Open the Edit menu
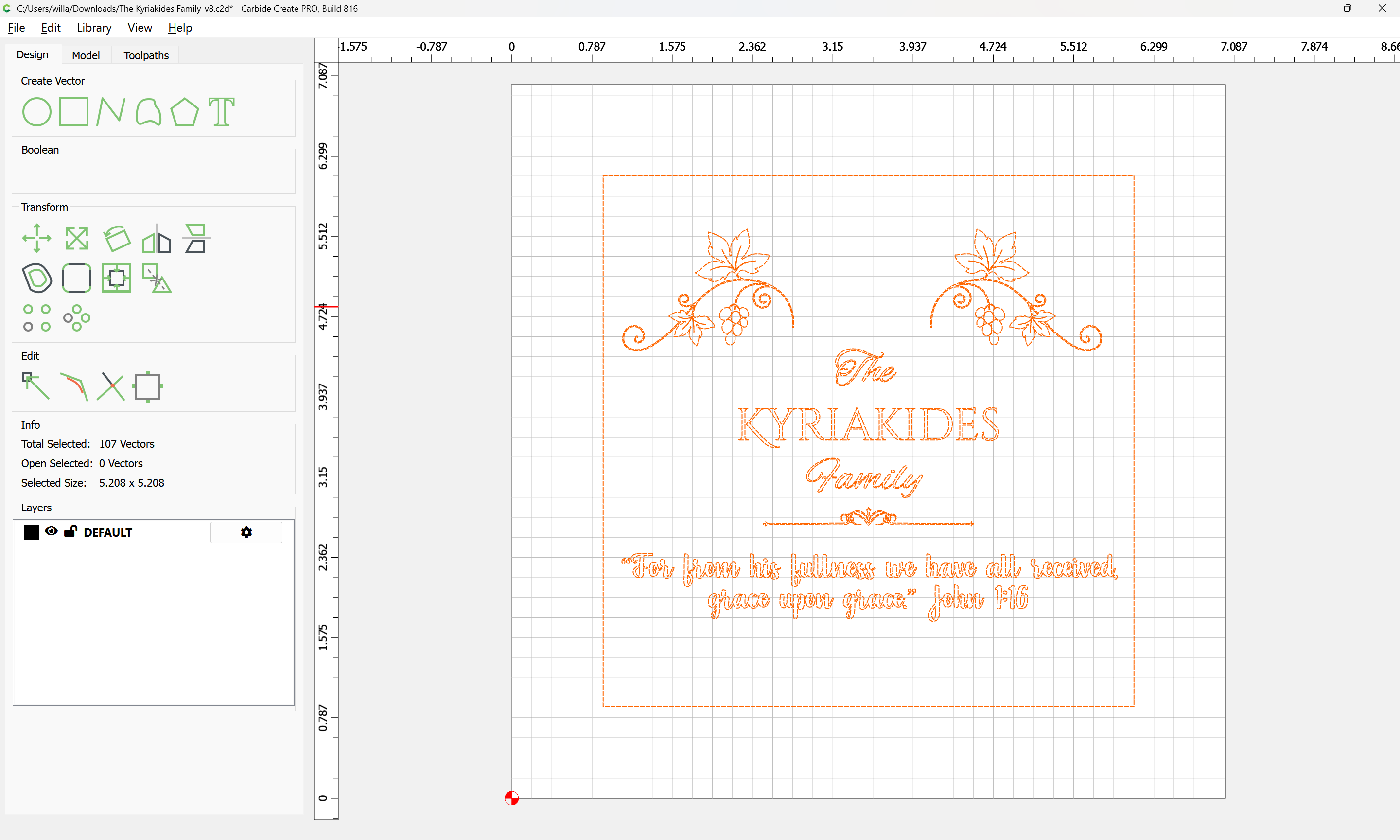Viewport: 1400px width, 840px height. click(x=51, y=28)
